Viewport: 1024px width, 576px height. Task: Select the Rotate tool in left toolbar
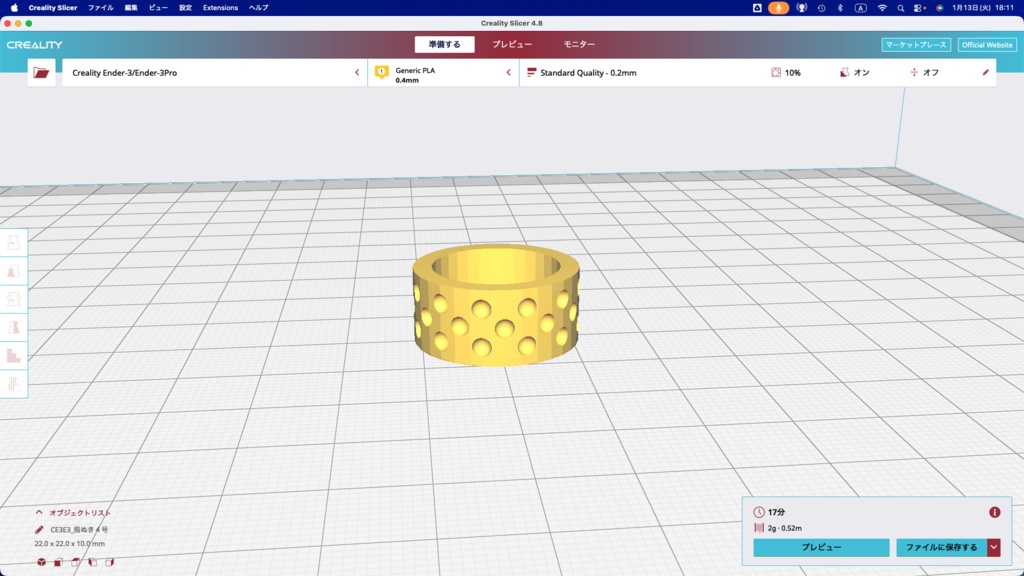[x=14, y=299]
